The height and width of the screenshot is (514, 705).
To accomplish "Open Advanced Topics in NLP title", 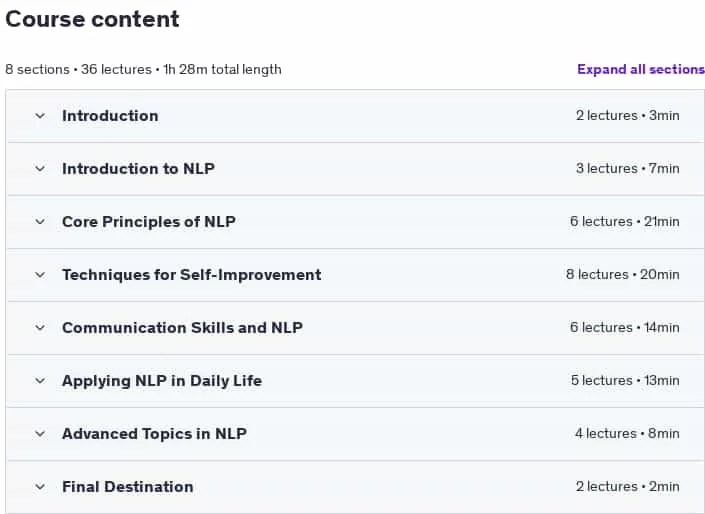I will pyautogui.click(x=154, y=434).
